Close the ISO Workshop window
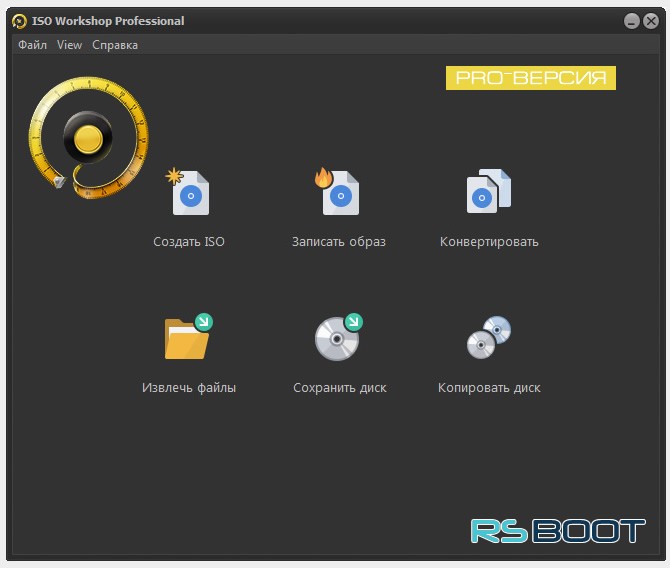670x568 pixels. click(651, 21)
